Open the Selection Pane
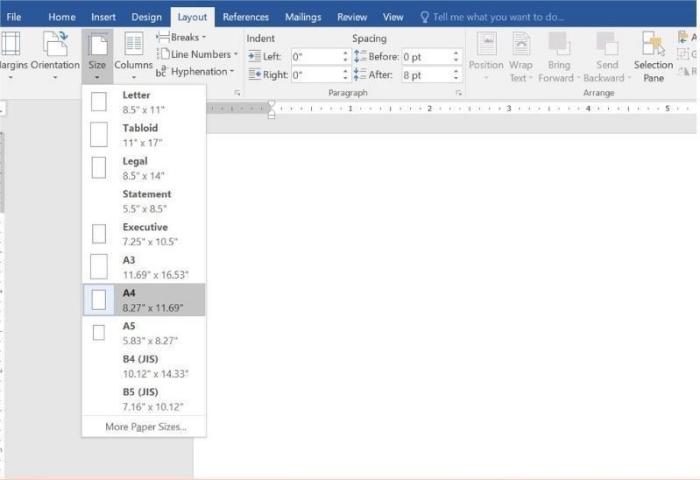Viewport: 700px width, 480px height. [x=653, y=54]
